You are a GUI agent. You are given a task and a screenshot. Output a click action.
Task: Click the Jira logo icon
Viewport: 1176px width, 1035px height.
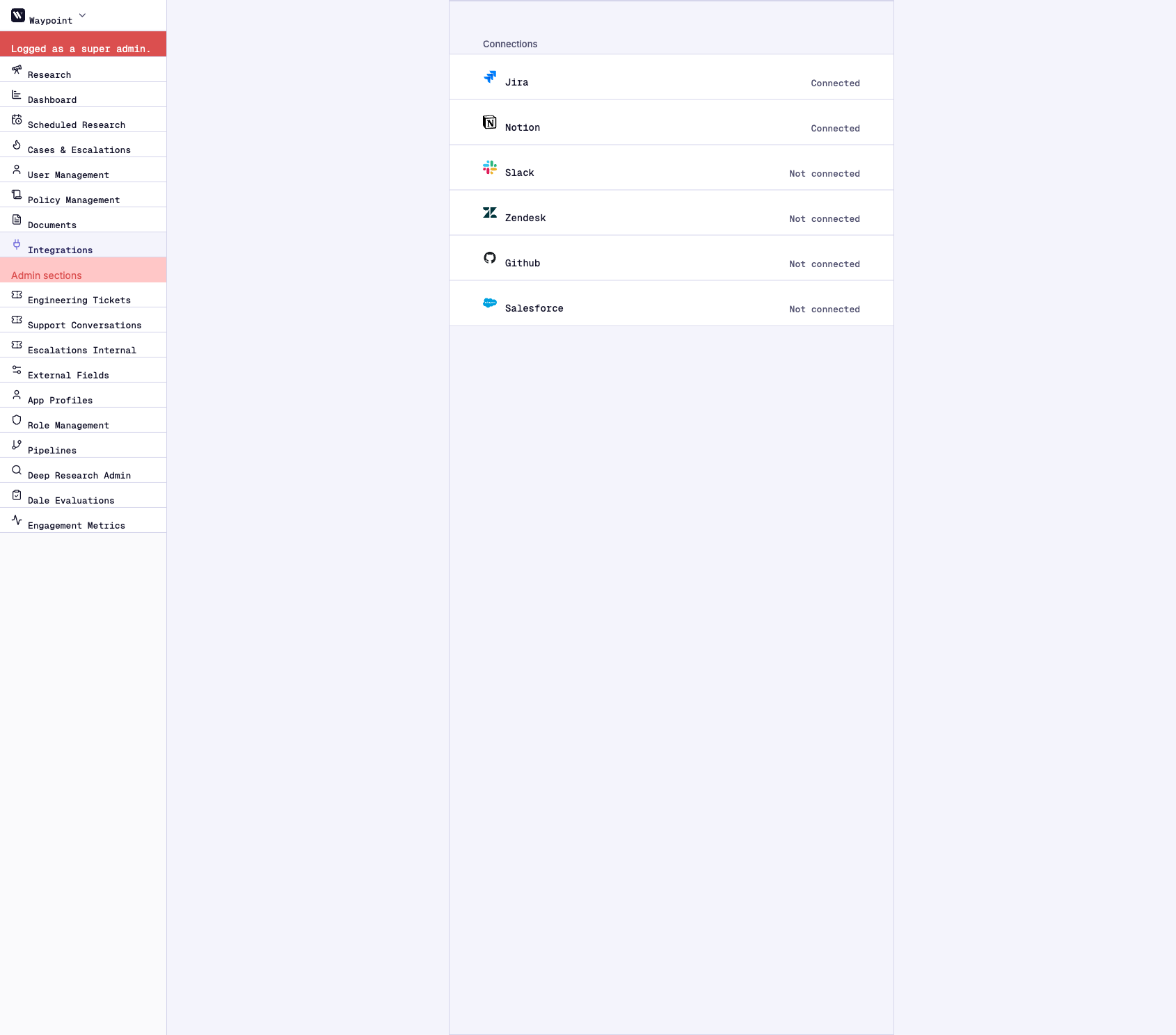pos(490,77)
